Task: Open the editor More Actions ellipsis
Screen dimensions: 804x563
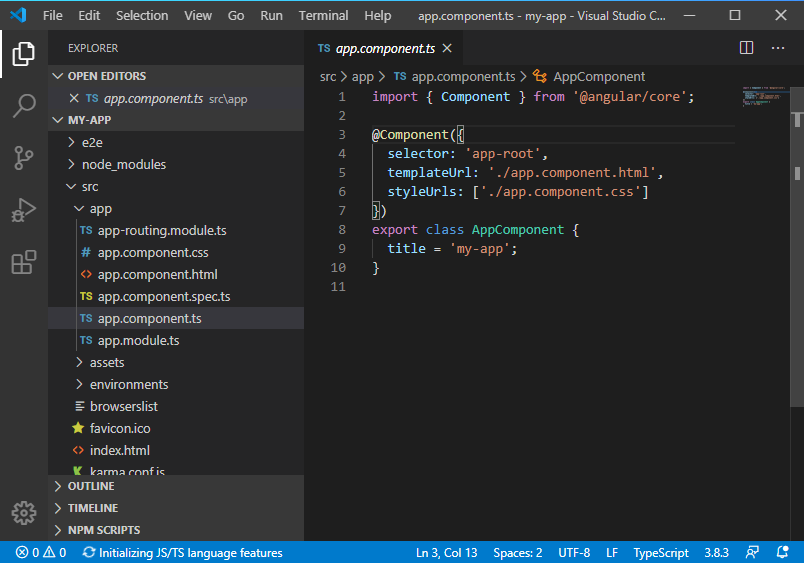Action: [778, 48]
